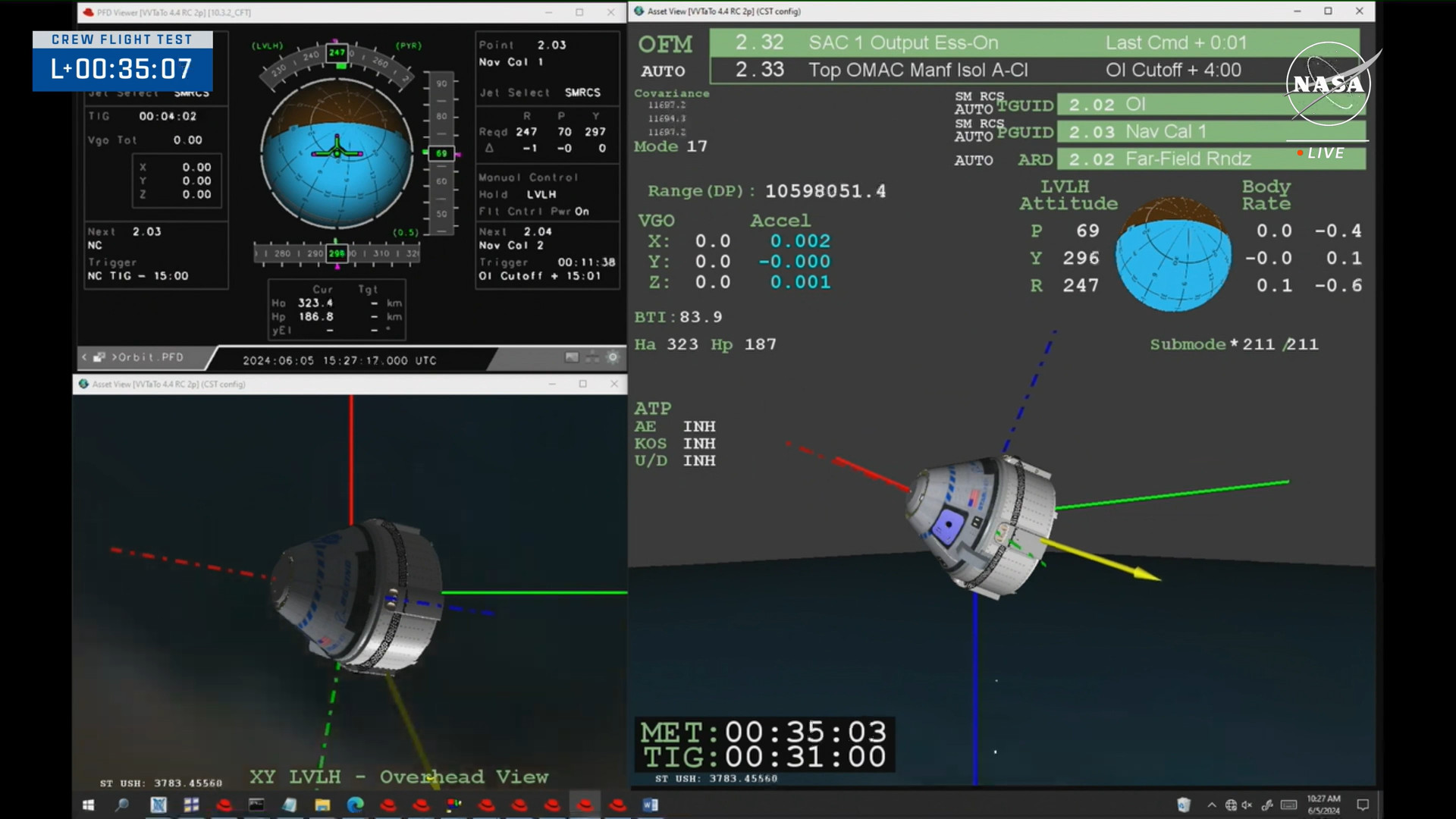Open the PFD settings gear icon

[x=613, y=357]
